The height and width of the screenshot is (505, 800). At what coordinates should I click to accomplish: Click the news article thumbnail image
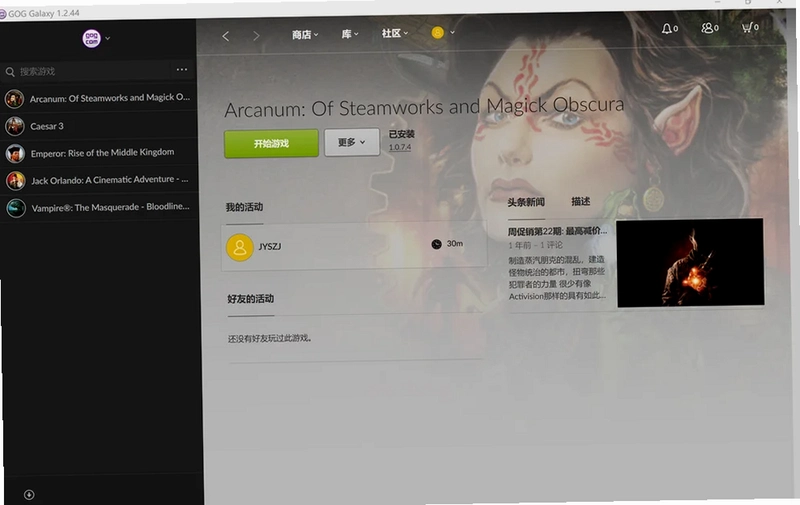690,263
